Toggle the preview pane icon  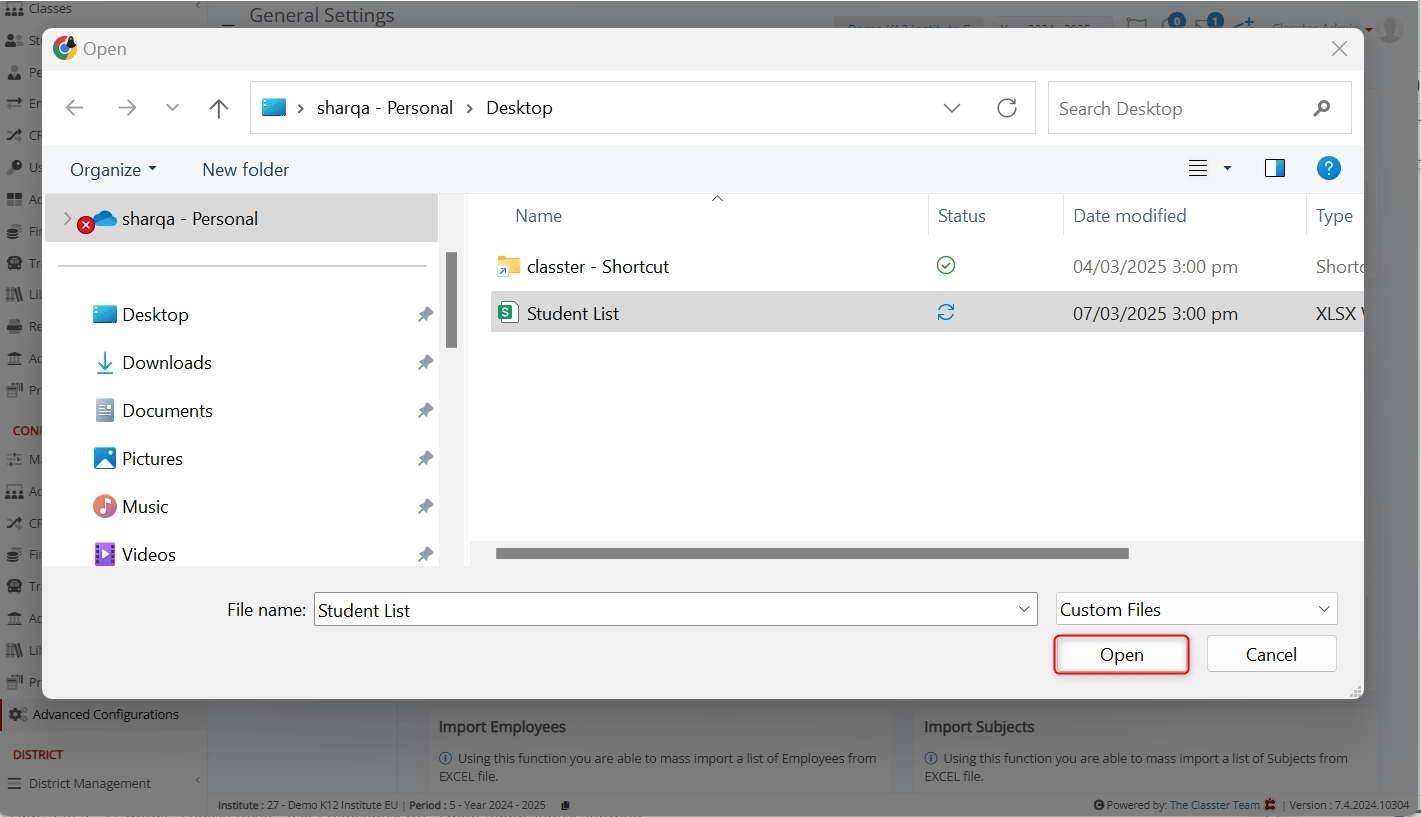1274,168
